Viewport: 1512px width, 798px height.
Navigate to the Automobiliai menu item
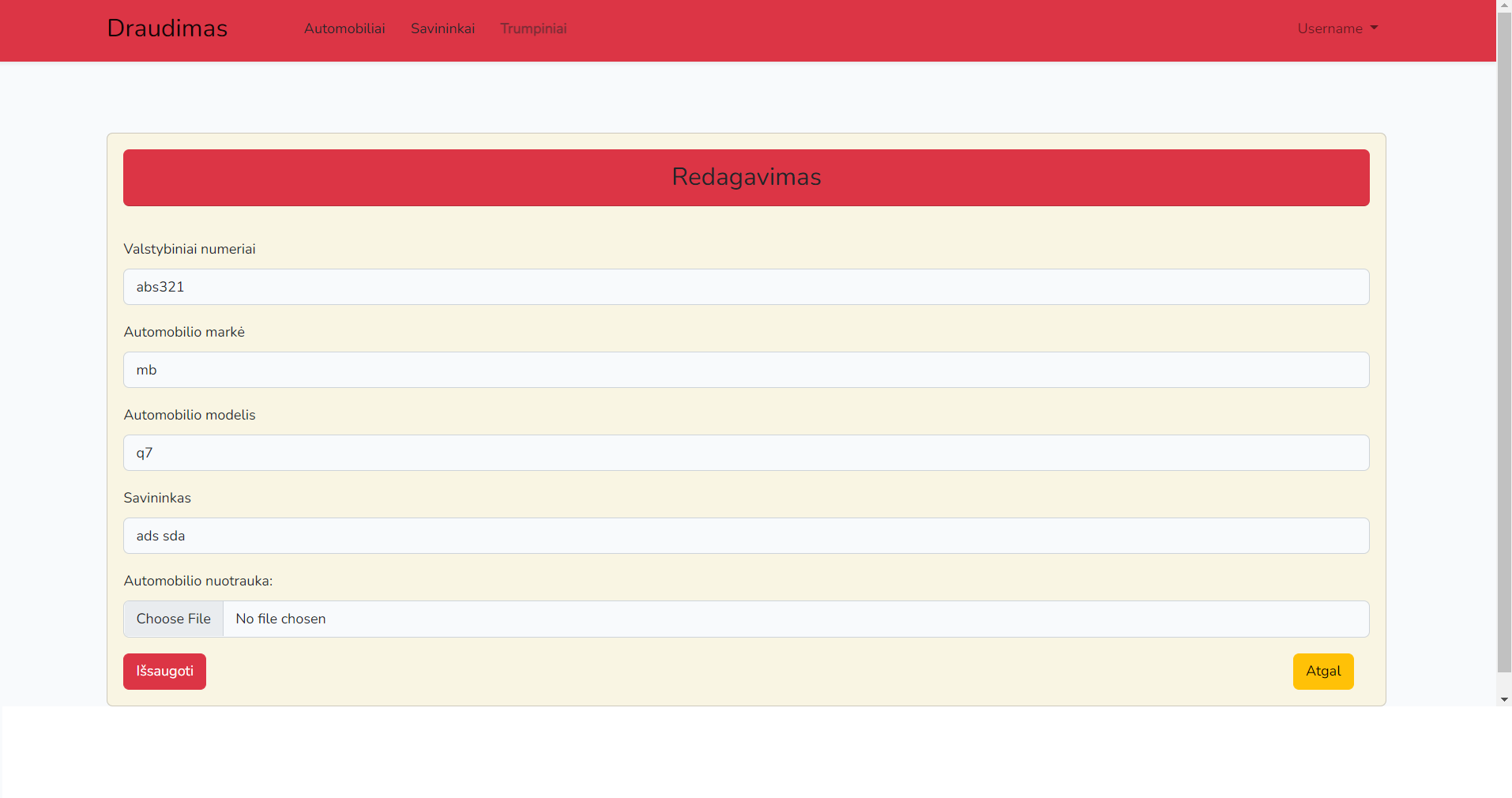(344, 28)
